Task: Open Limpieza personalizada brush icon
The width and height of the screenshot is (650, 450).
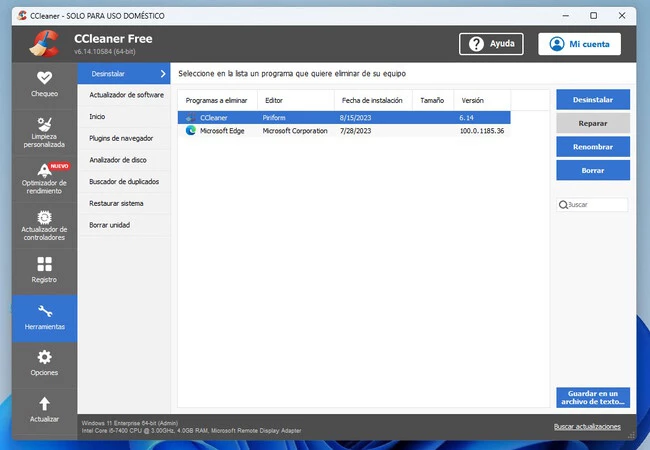Action: (x=44, y=125)
